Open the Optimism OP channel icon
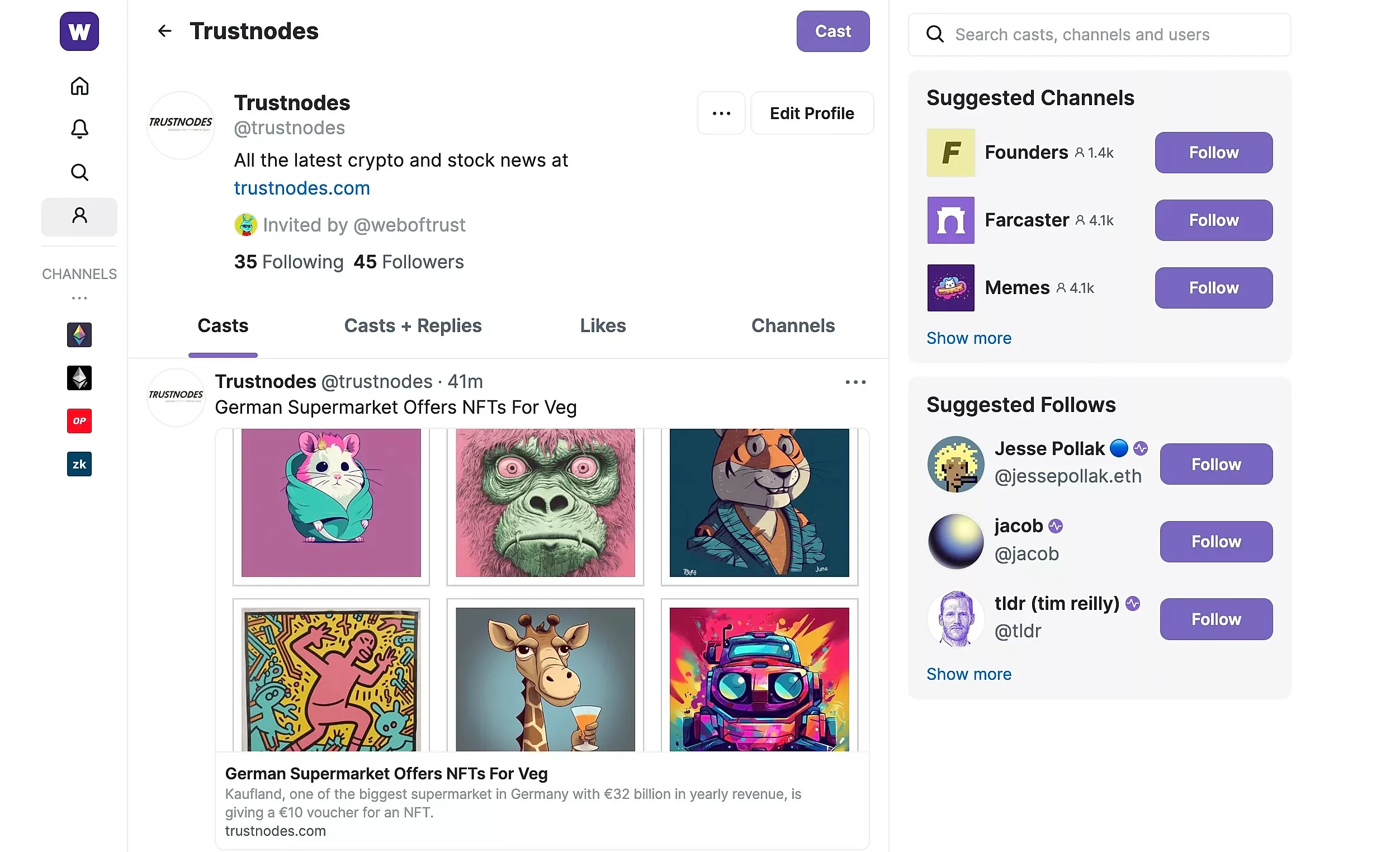The image size is (1400, 852). point(79,421)
